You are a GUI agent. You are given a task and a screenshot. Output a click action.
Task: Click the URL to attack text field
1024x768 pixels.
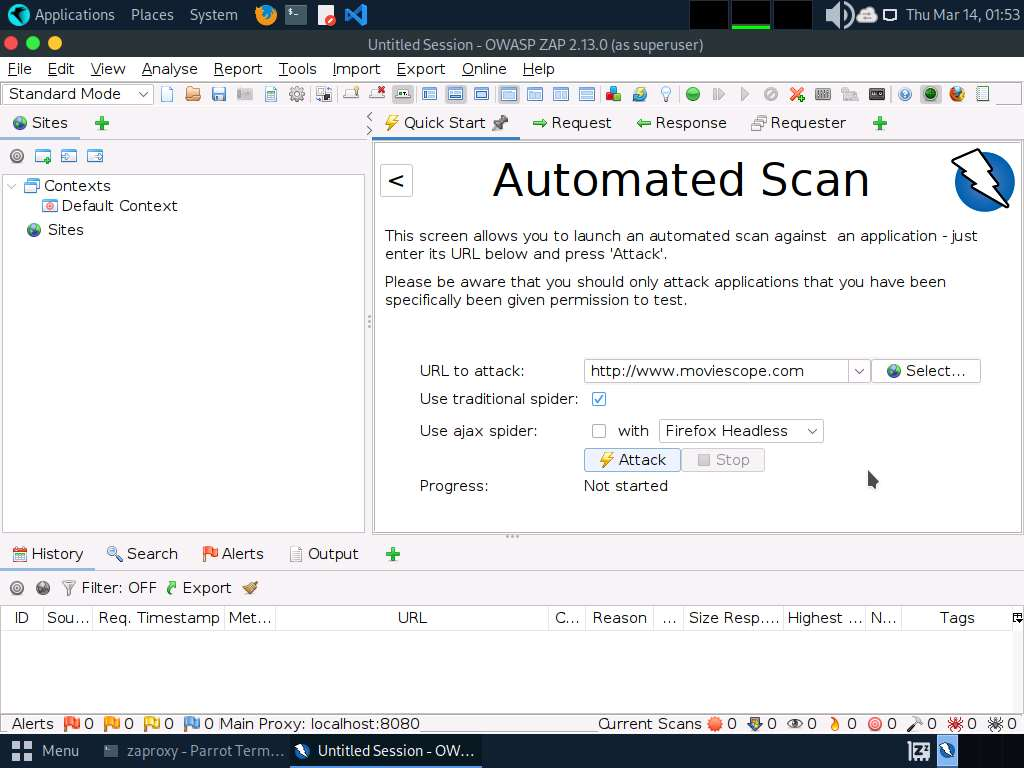click(x=715, y=371)
